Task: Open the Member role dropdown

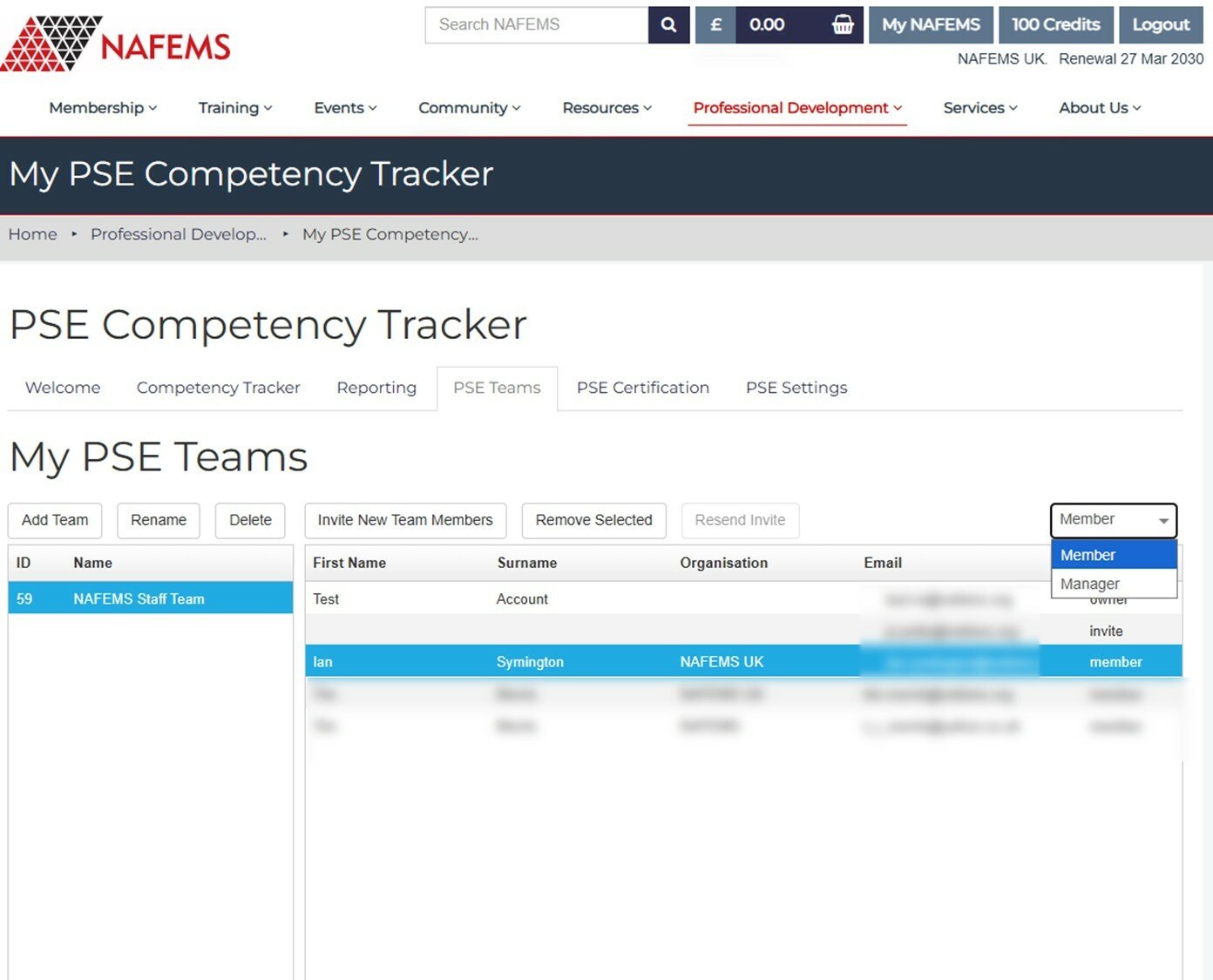Action: pos(1113,520)
